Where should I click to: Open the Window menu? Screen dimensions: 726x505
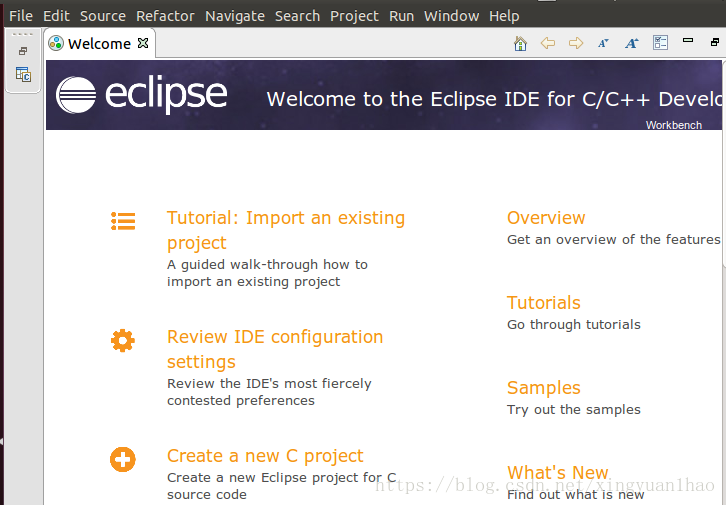tap(451, 16)
